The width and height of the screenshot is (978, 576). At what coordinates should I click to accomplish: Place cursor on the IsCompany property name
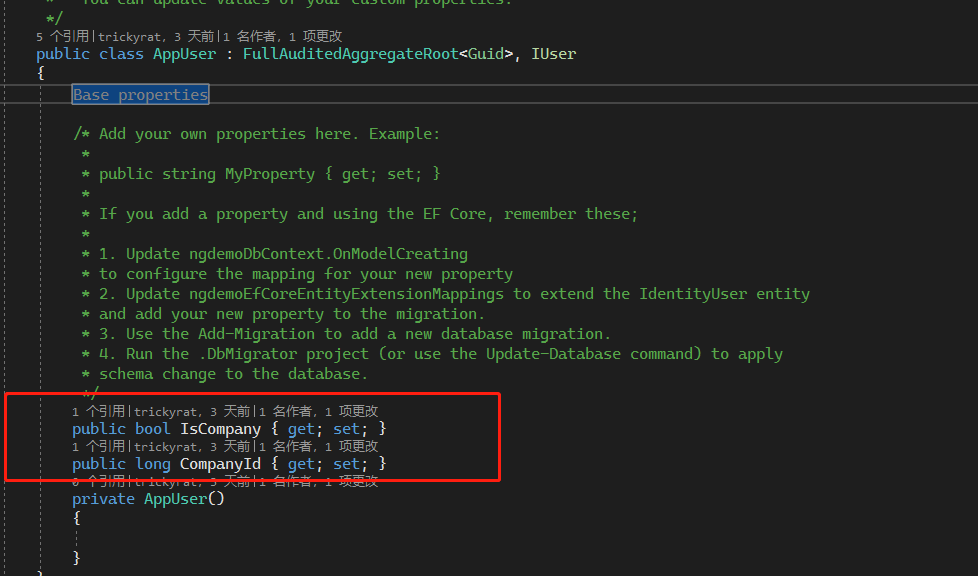[x=220, y=428]
